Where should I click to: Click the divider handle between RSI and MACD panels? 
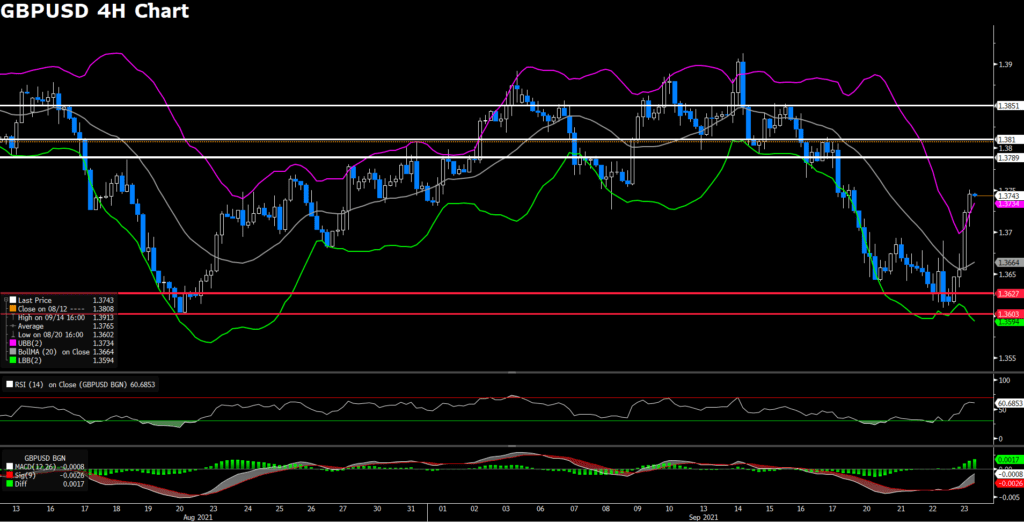pos(512,446)
